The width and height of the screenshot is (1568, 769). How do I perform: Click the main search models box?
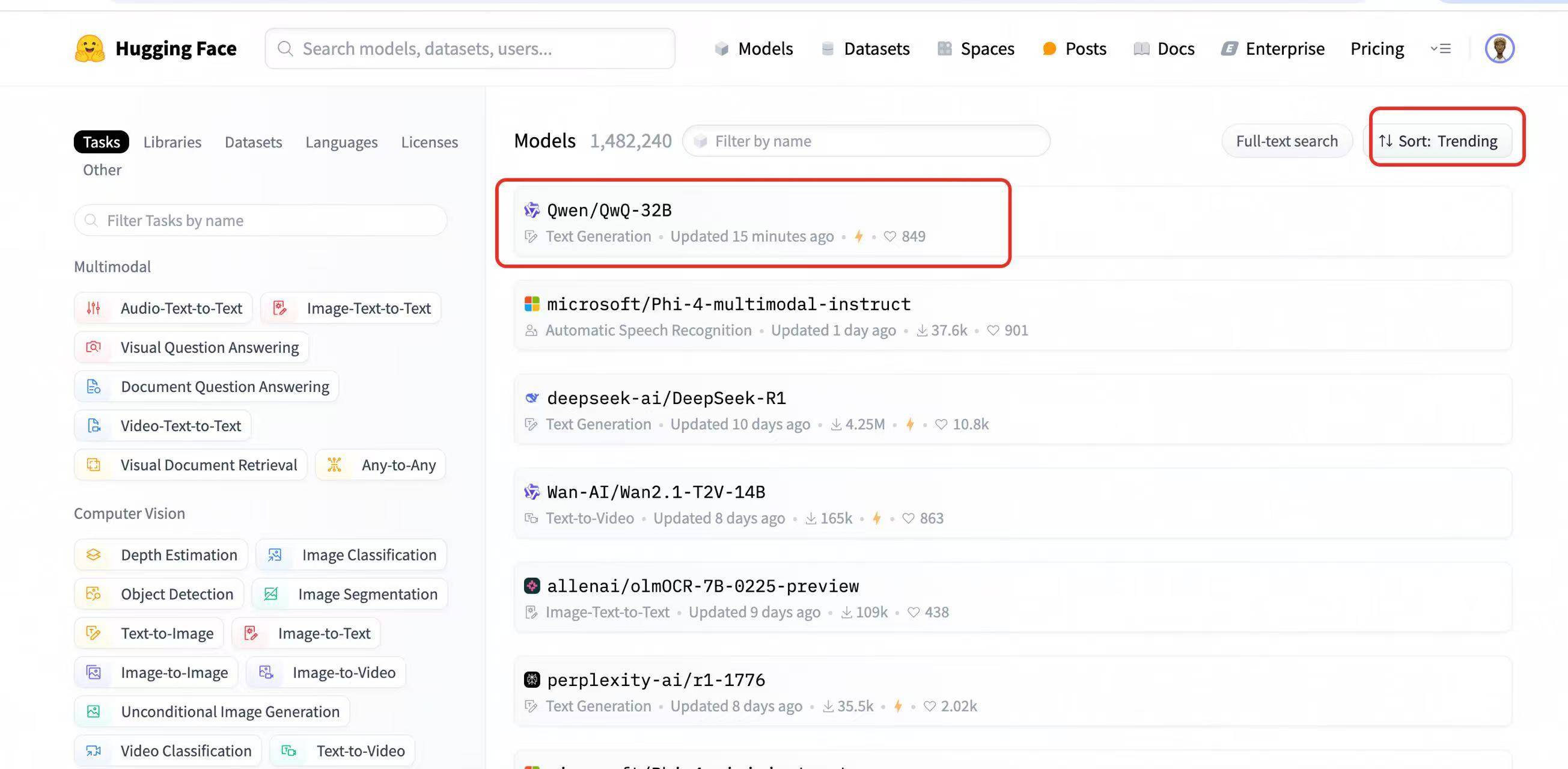pos(470,49)
